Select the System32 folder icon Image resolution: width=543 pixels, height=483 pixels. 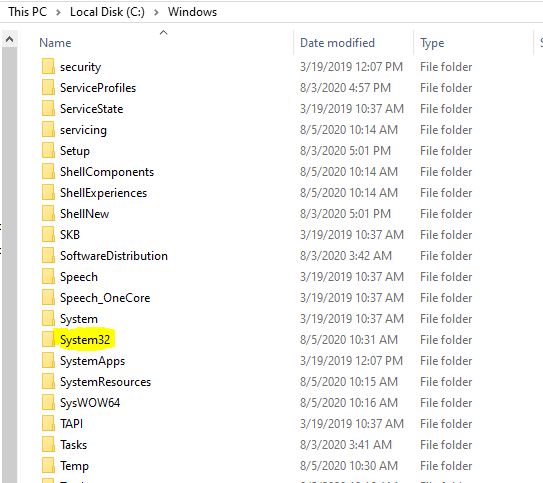48,340
